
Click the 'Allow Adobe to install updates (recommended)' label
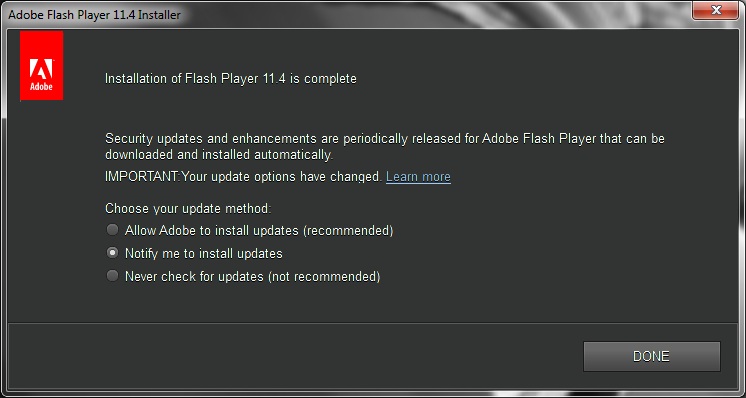tap(259, 231)
